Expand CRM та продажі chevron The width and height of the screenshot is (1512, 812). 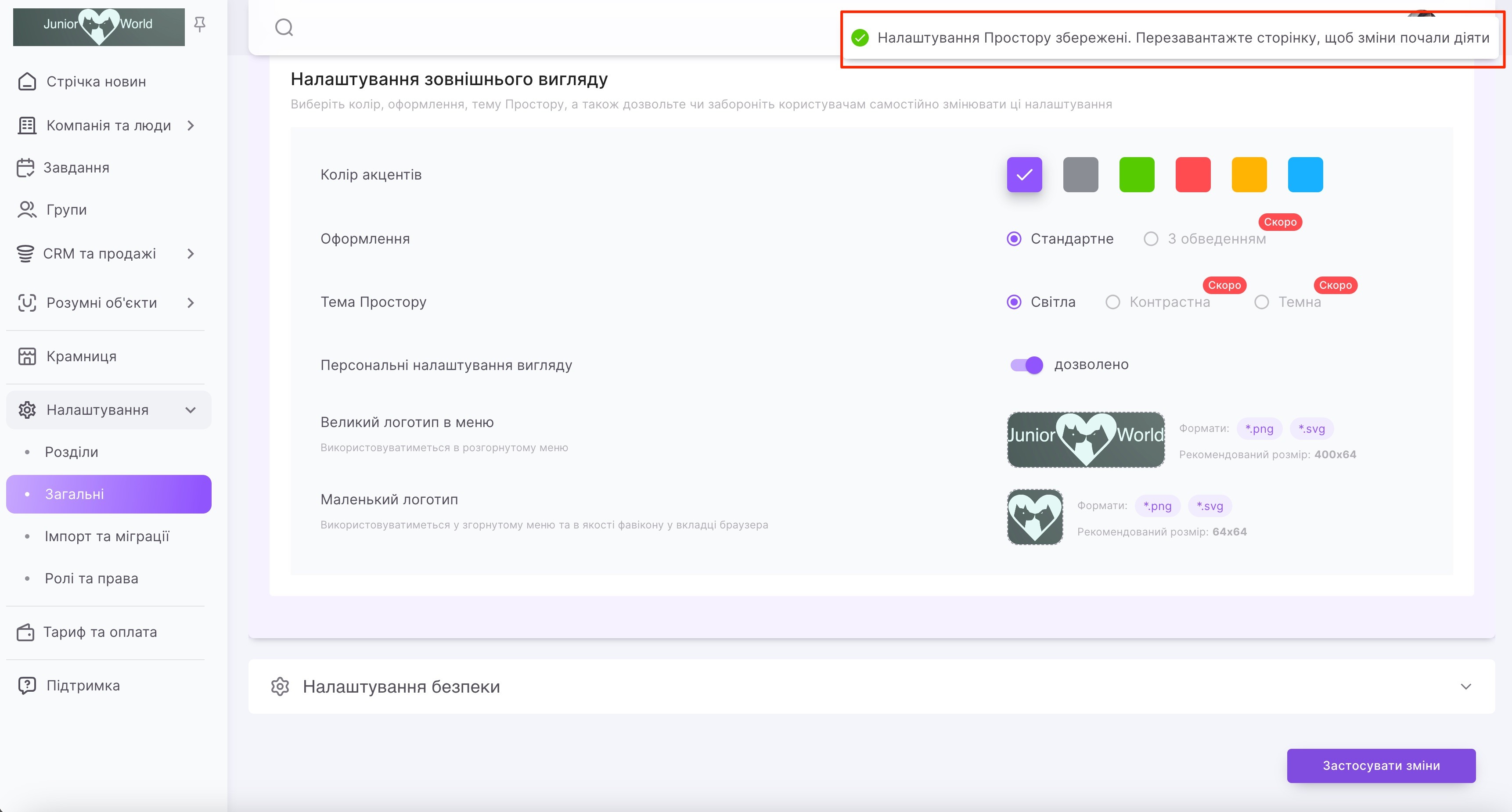(x=190, y=254)
